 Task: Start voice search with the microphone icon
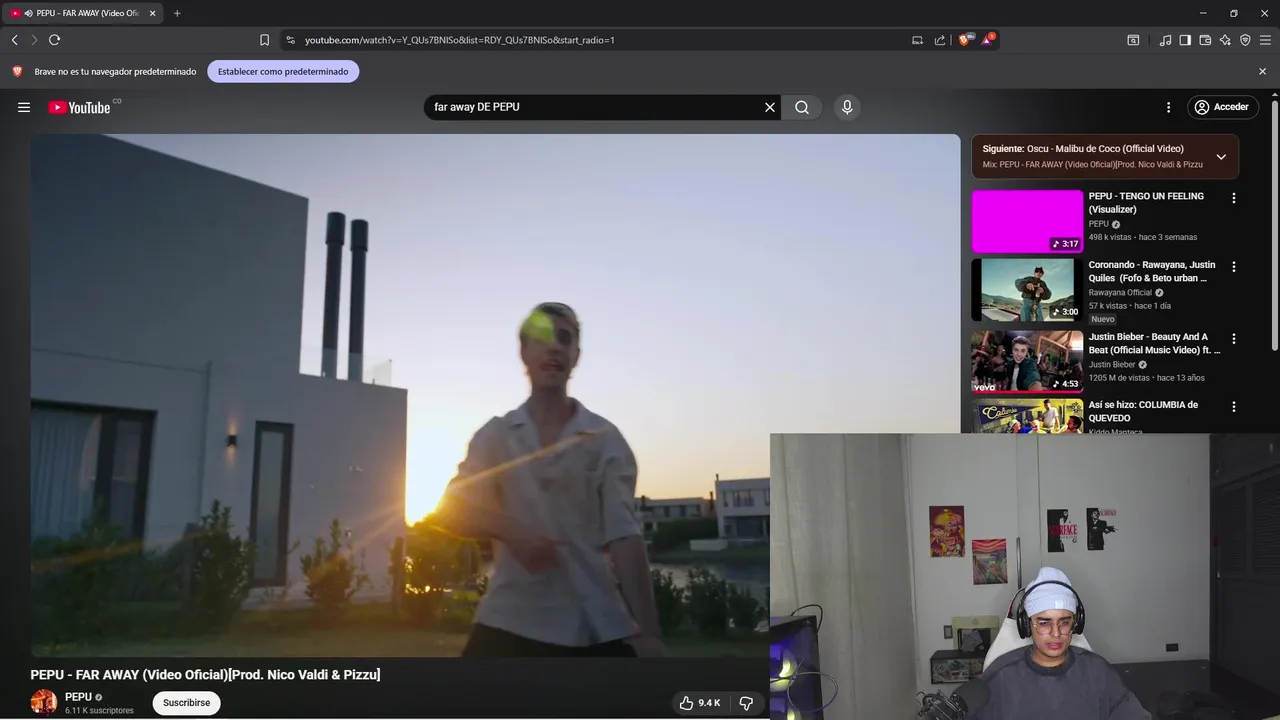tap(847, 107)
